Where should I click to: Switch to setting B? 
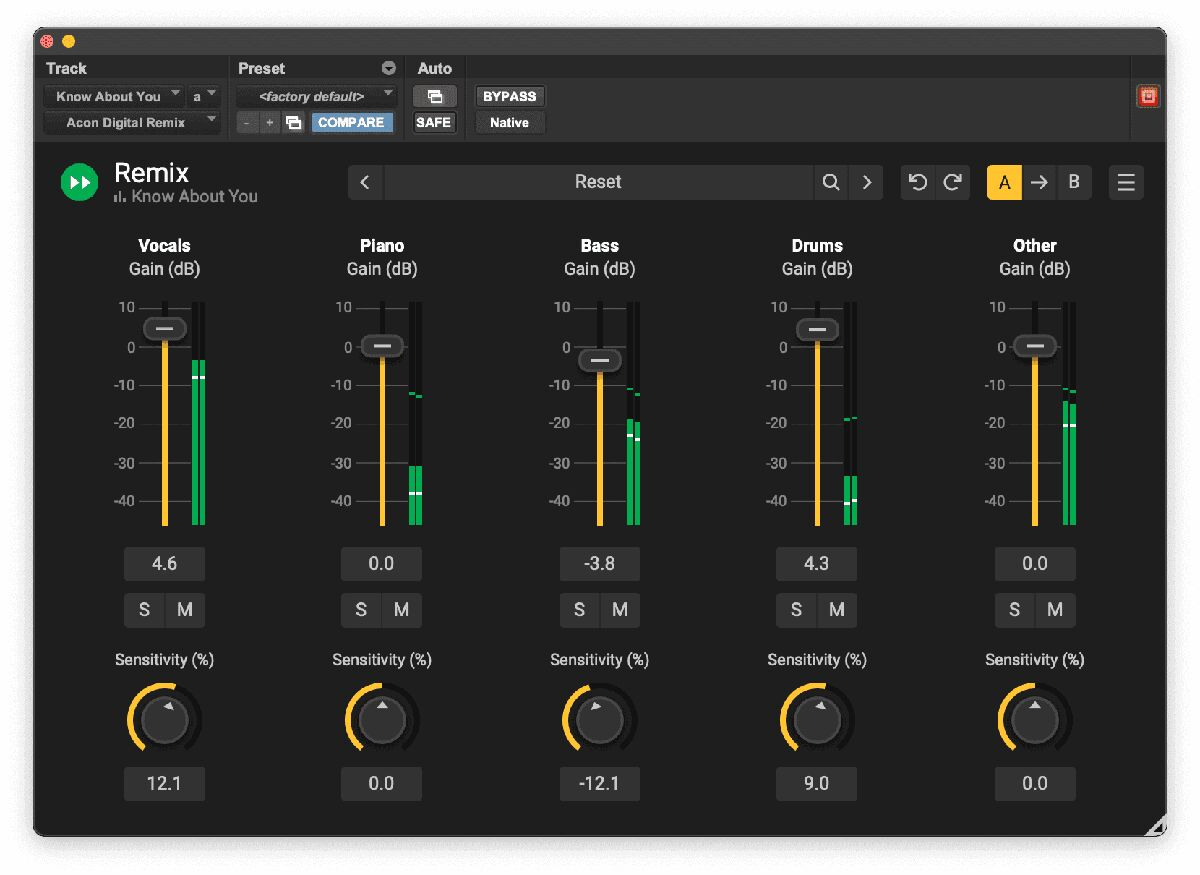click(1074, 182)
